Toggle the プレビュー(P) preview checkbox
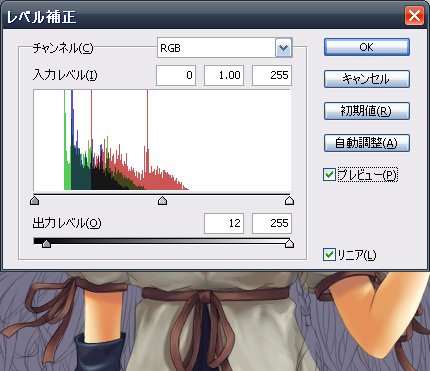Screen dimensions: 430x371 click(x=329, y=174)
